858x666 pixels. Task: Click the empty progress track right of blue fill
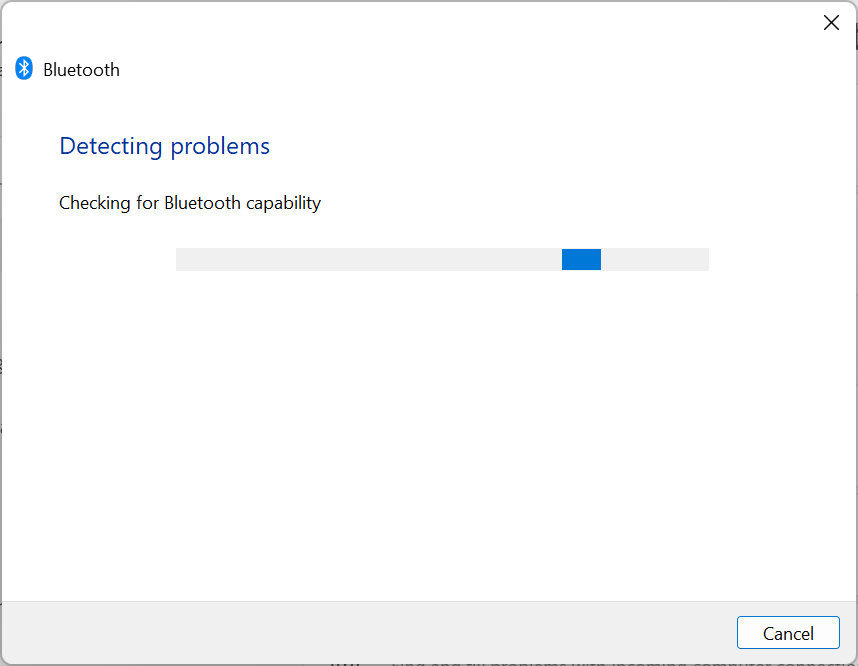pyautogui.click(x=655, y=259)
